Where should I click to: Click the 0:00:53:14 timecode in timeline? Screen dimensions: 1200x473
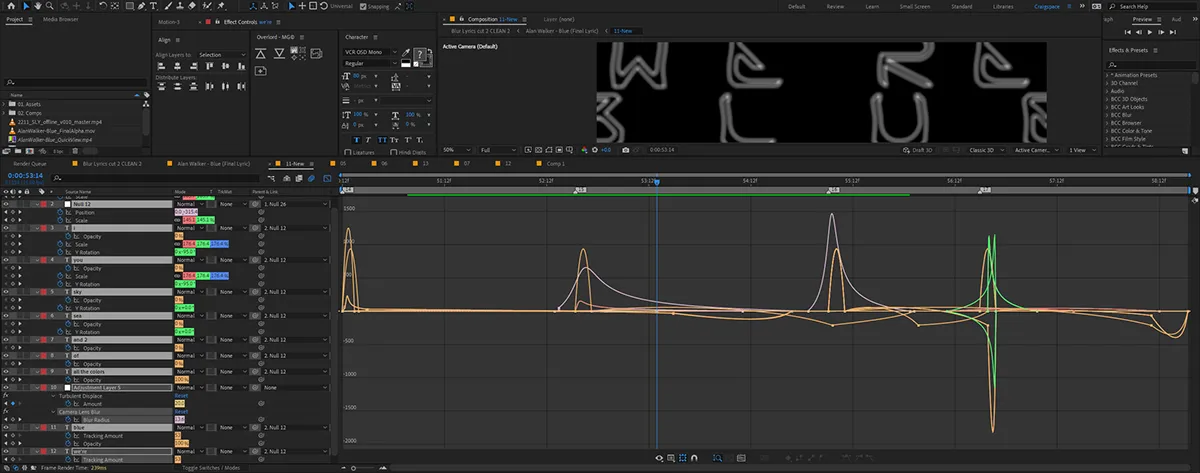(x=24, y=176)
